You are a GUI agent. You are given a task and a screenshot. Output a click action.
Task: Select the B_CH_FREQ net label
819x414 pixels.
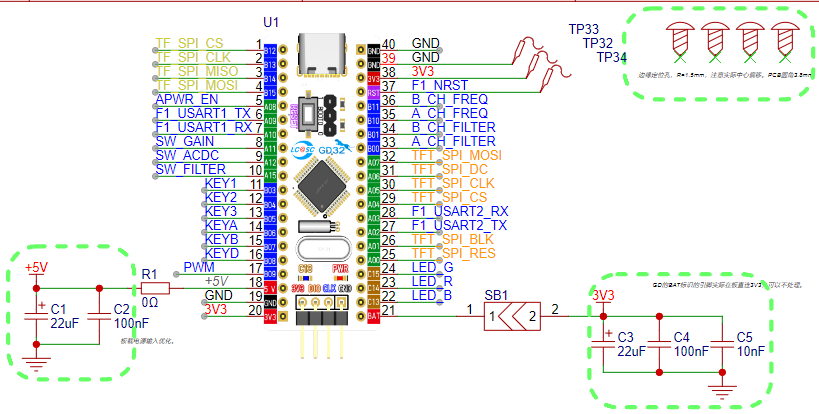[450, 99]
